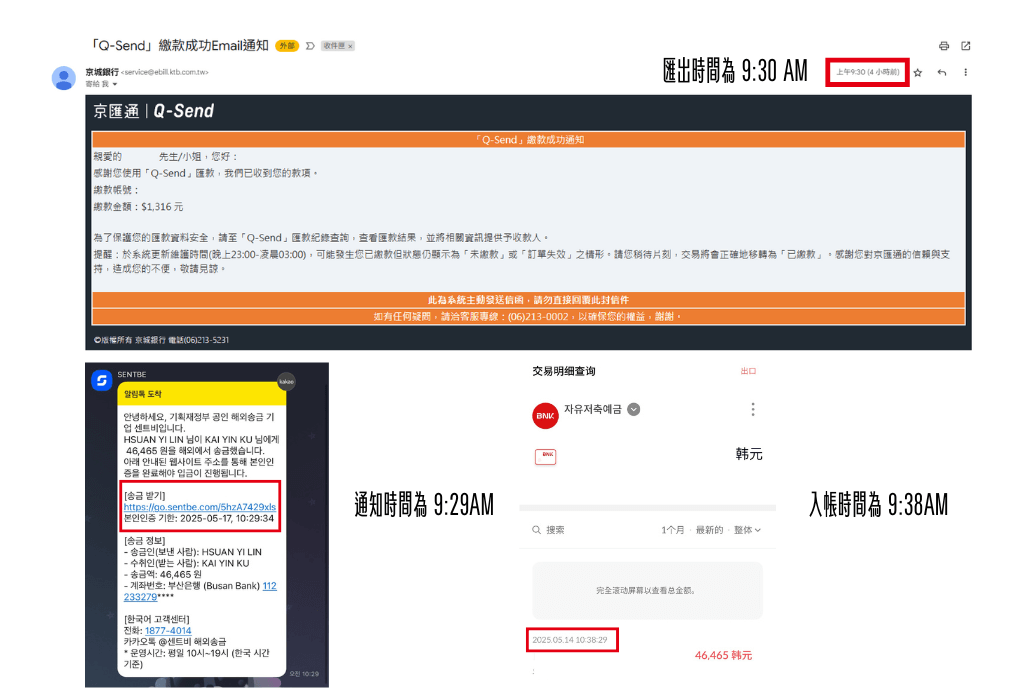Click the sender's profile avatar
Viewport: 1024px width, 700px height.
pyautogui.click(x=64, y=78)
